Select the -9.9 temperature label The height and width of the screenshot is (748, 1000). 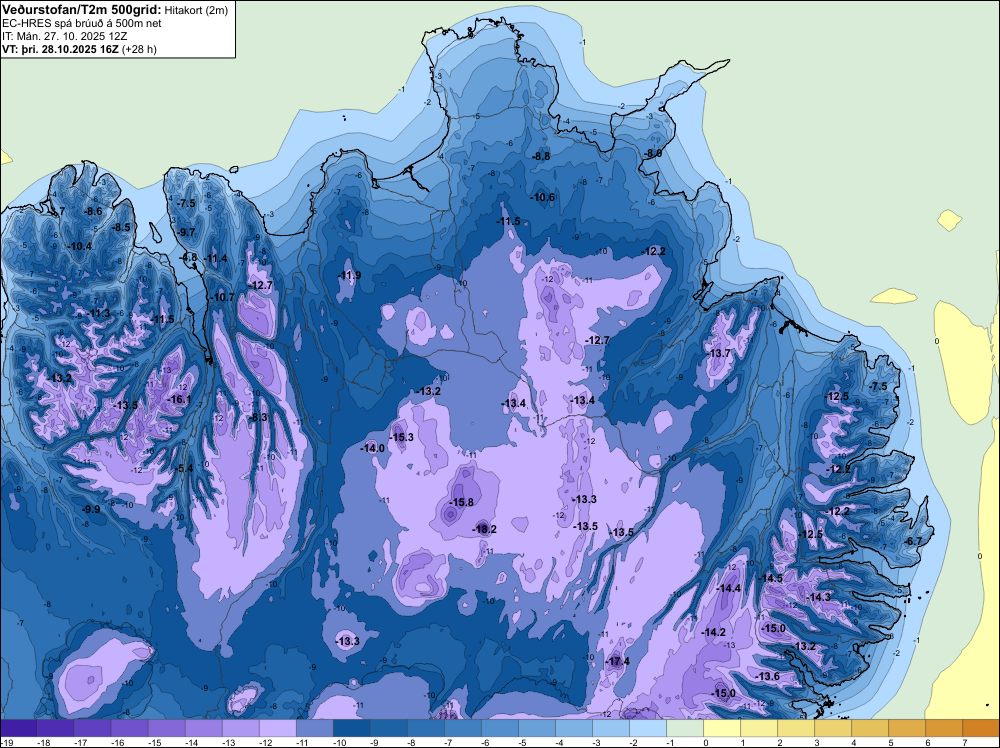coord(91,510)
